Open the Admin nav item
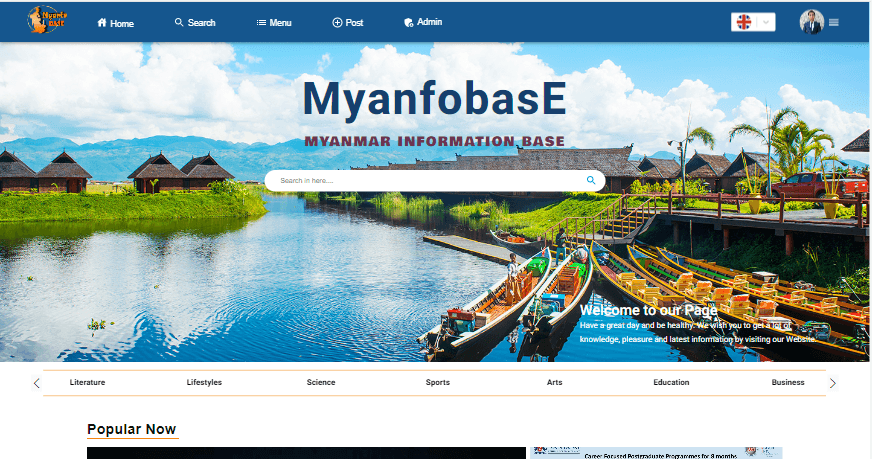 [x=423, y=22]
